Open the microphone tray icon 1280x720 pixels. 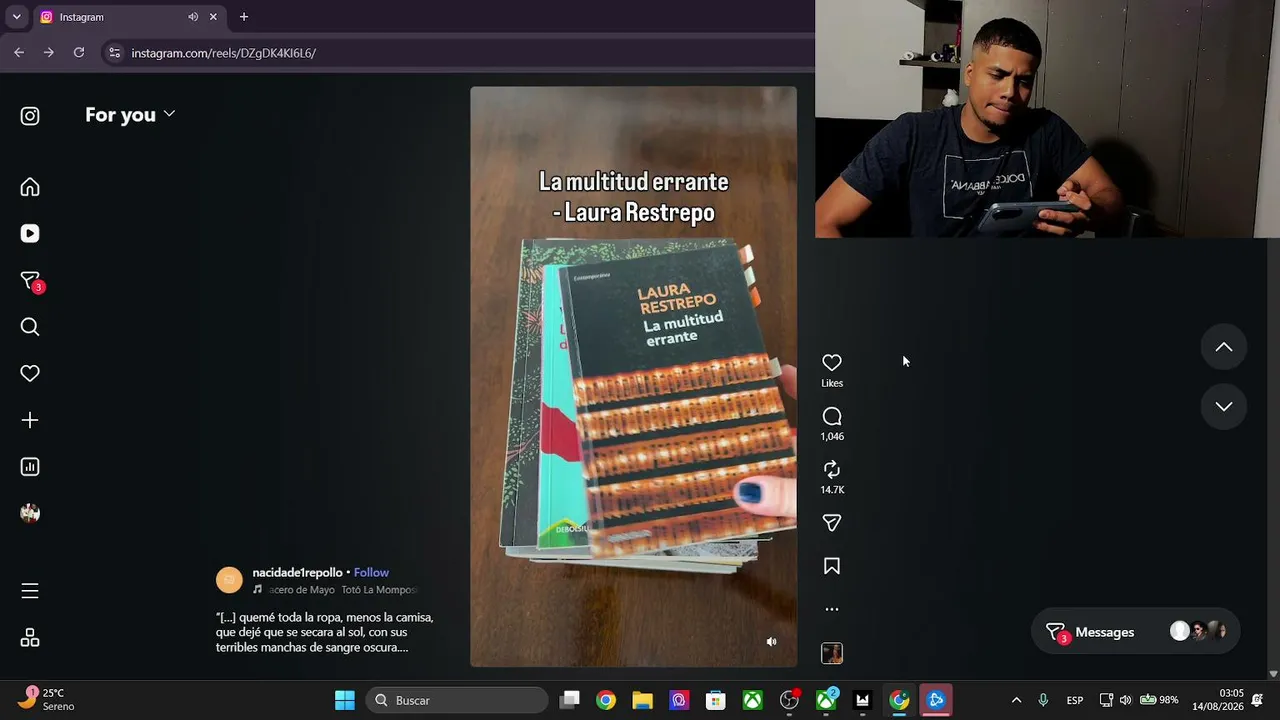(x=1043, y=700)
